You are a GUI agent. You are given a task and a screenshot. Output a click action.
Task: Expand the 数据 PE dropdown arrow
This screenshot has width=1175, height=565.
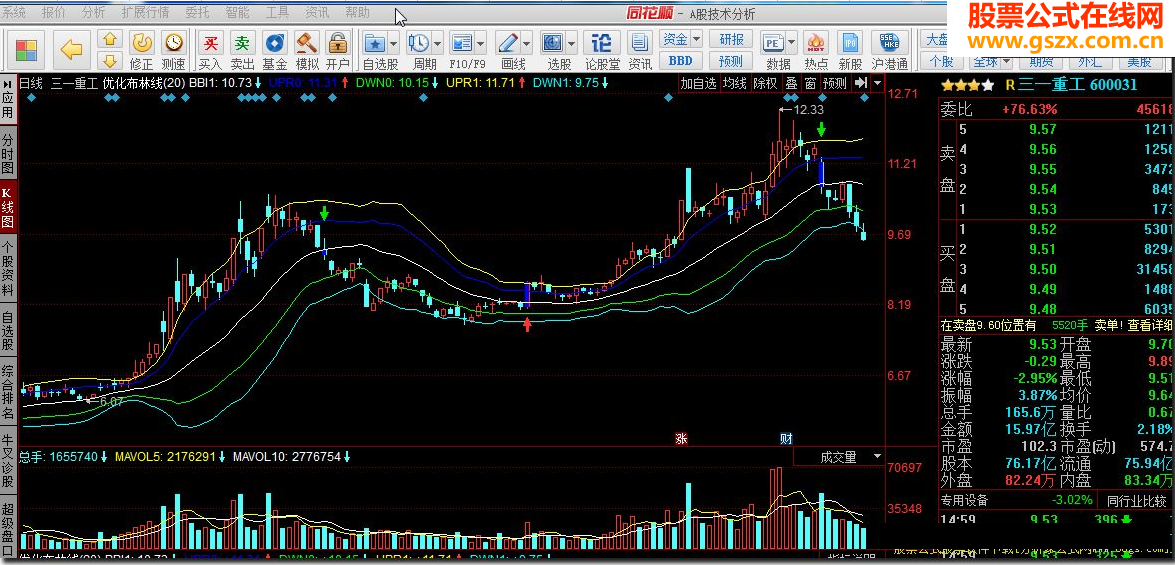[791, 43]
